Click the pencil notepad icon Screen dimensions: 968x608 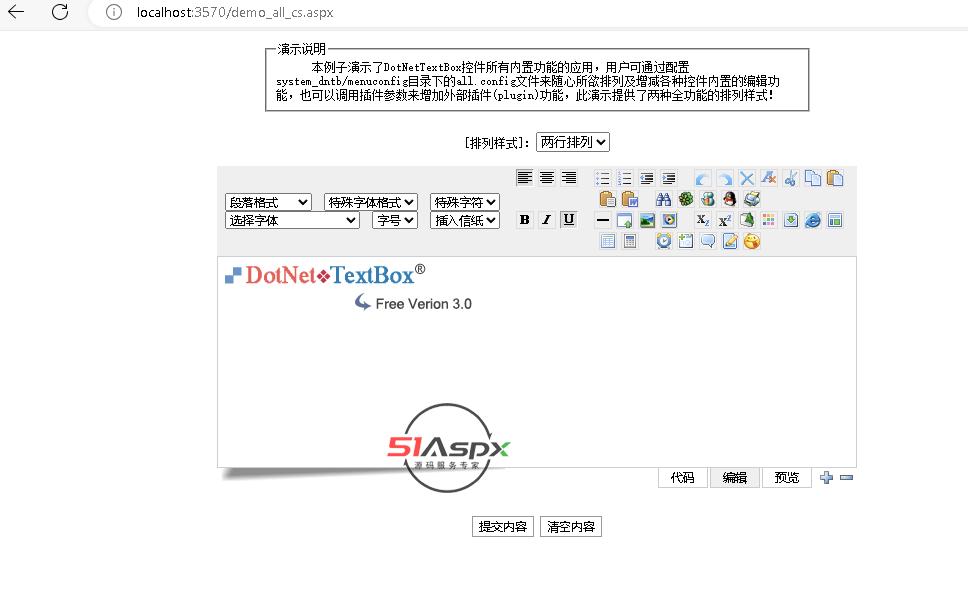[730, 241]
